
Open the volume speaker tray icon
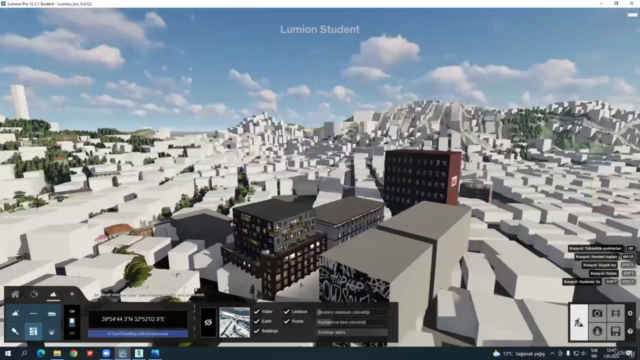point(584,353)
